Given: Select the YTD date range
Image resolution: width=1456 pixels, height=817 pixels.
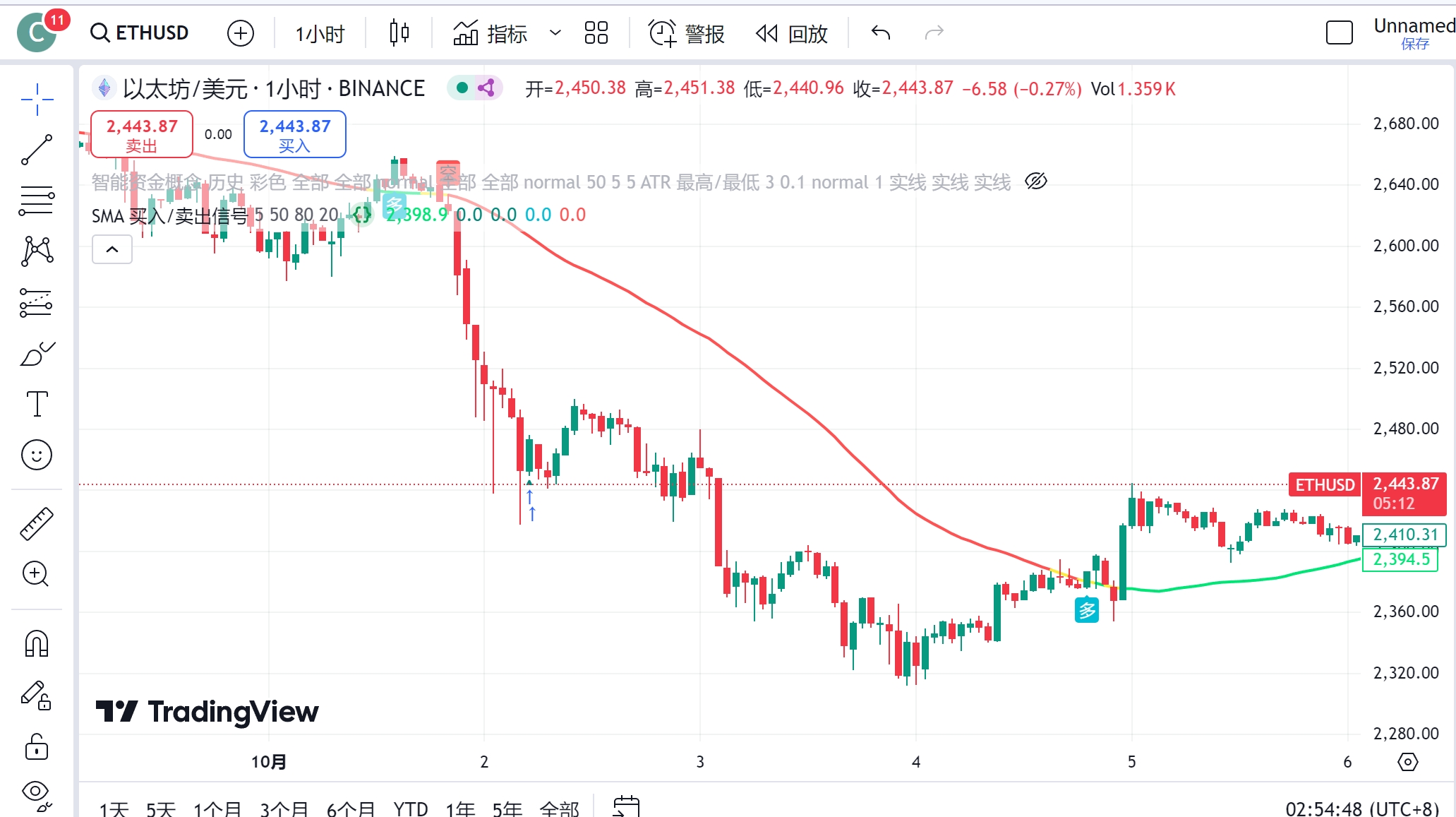Looking at the screenshot, I should (410, 808).
